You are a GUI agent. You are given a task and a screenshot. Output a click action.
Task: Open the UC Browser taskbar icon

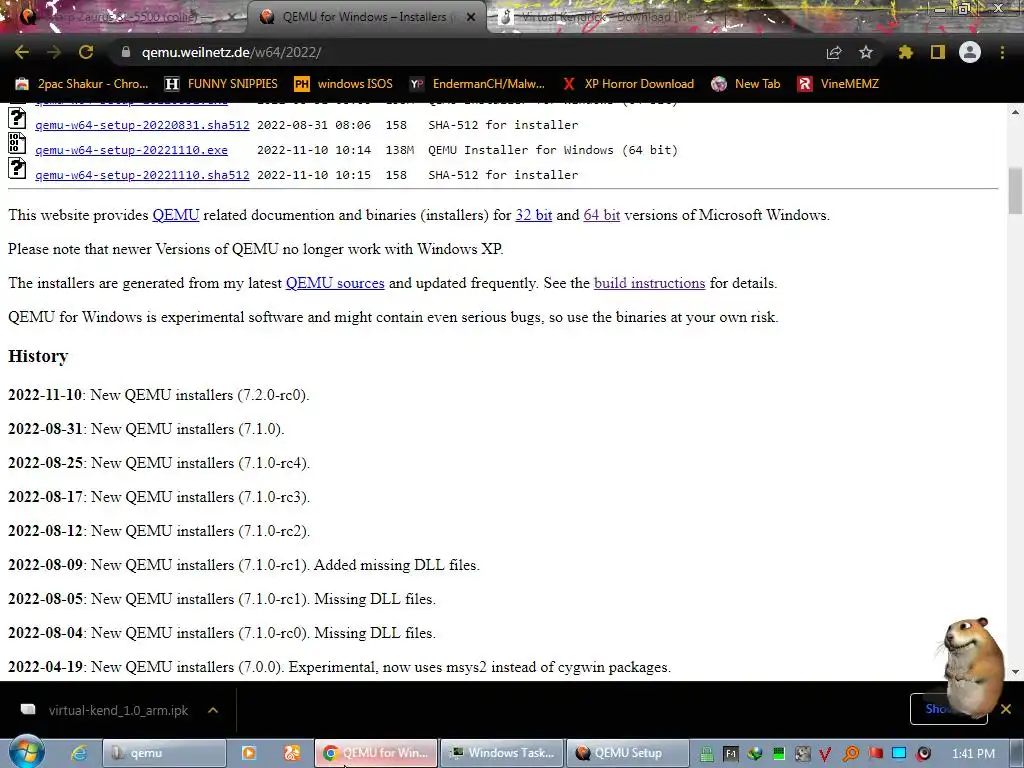coord(292,753)
